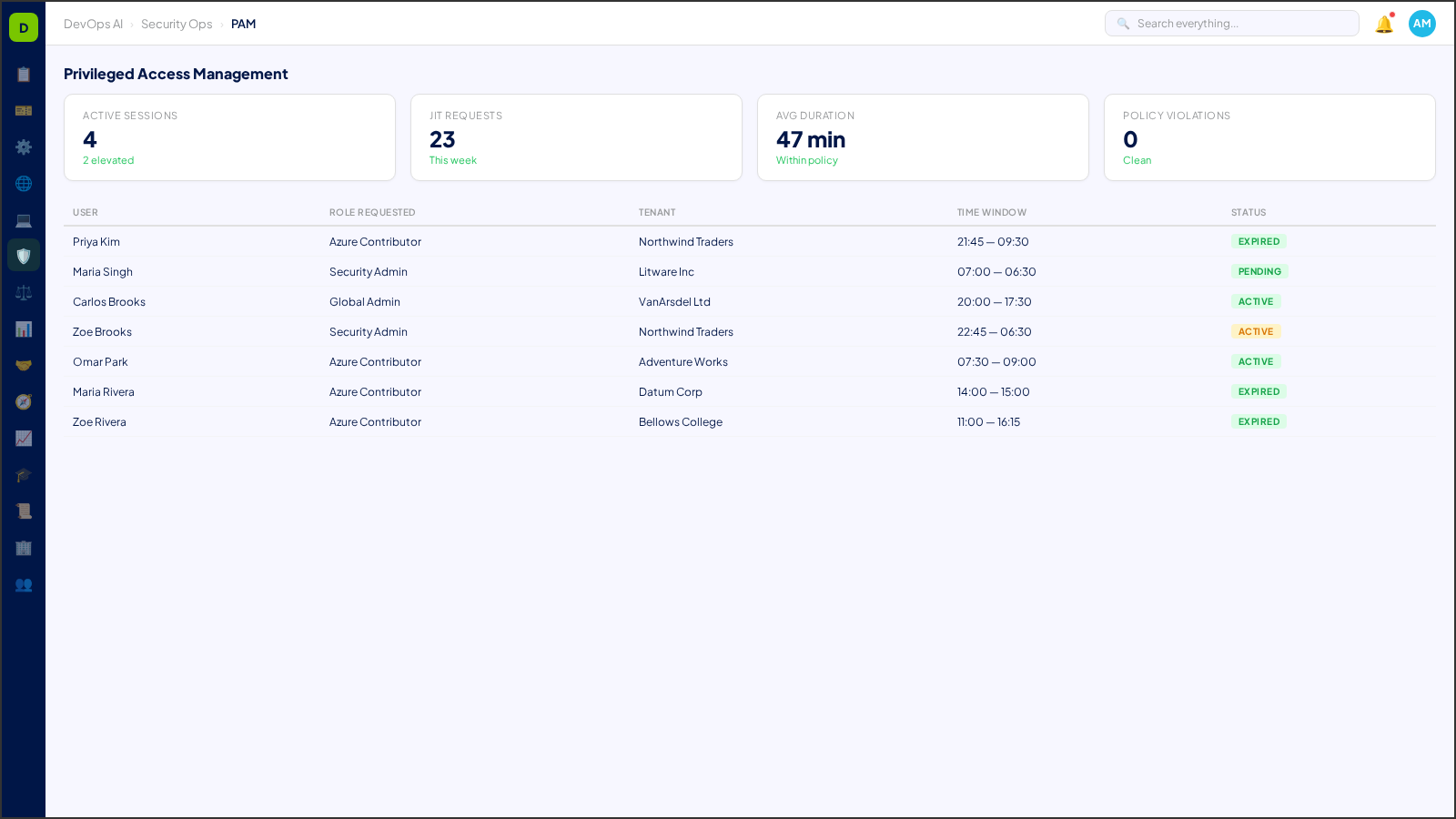Go to DevOps AI via breadcrumb

tap(93, 24)
